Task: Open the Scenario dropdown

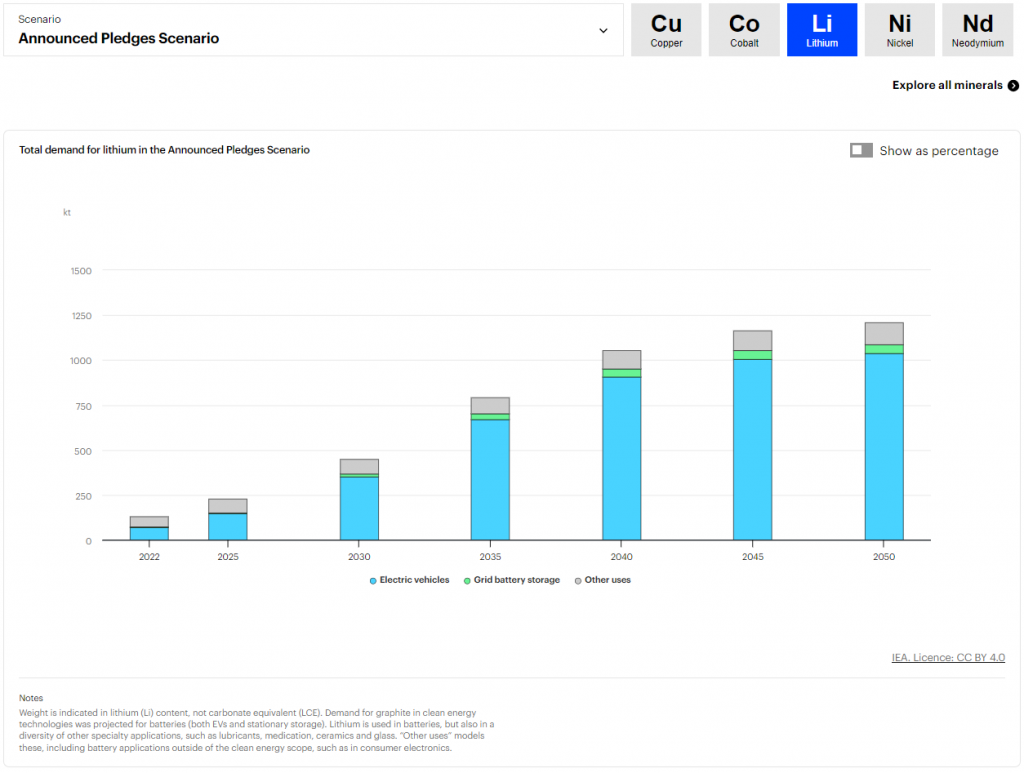Action: (311, 30)
